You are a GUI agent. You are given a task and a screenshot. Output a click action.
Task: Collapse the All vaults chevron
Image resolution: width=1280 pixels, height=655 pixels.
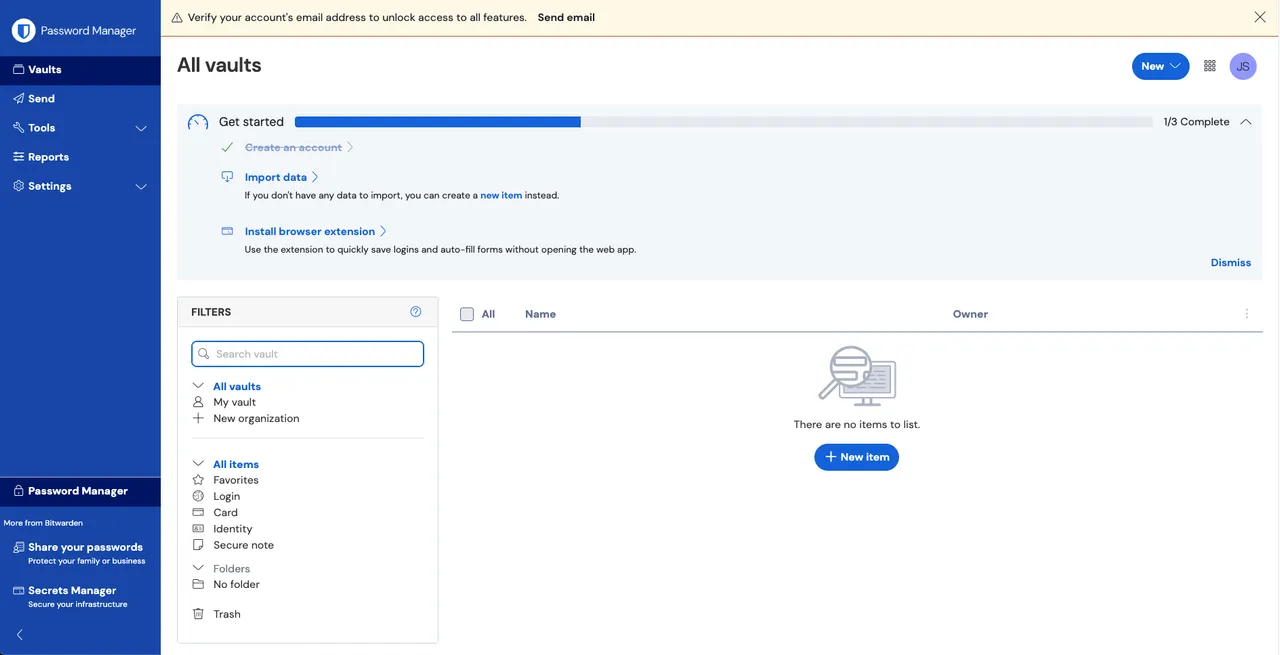point(198,386)
